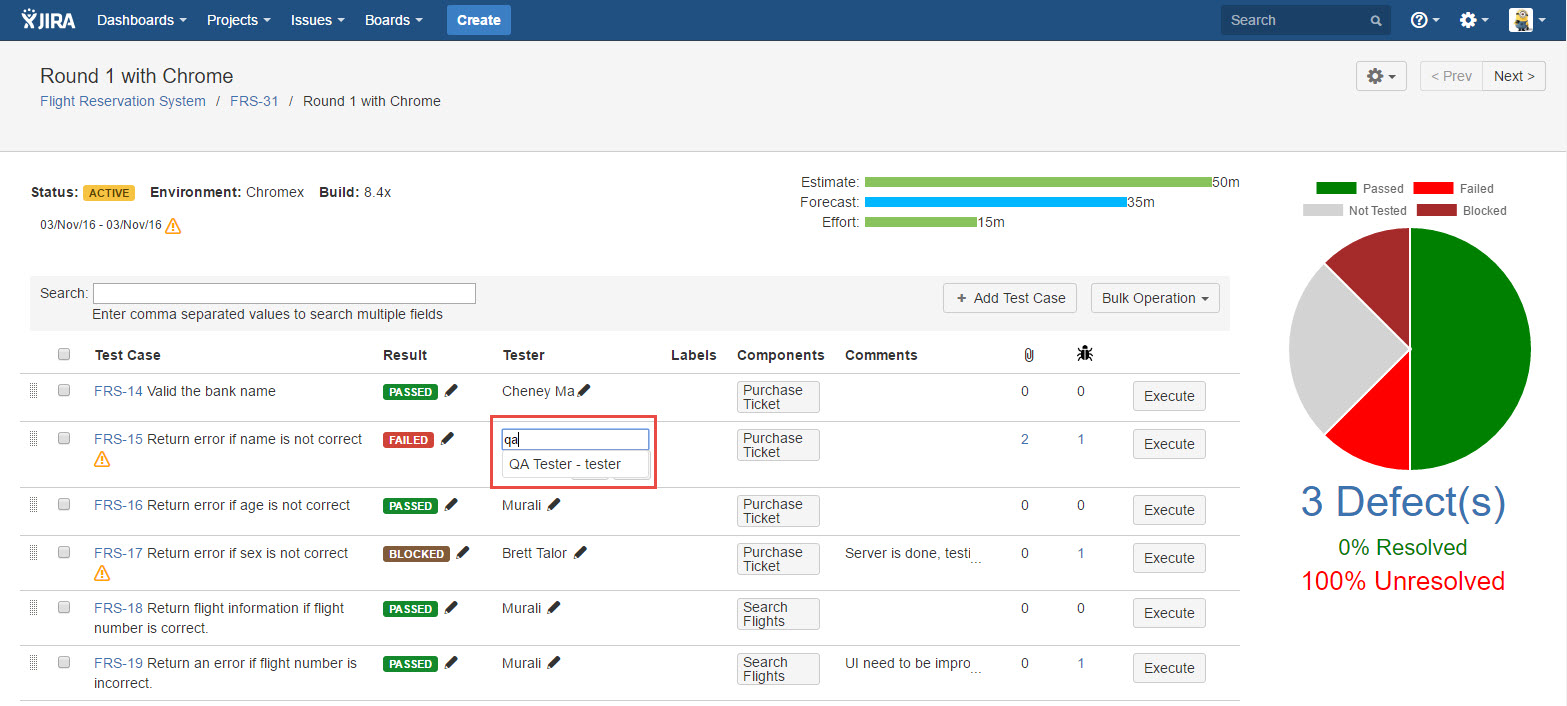Click the Prev button

point(1451,76)
